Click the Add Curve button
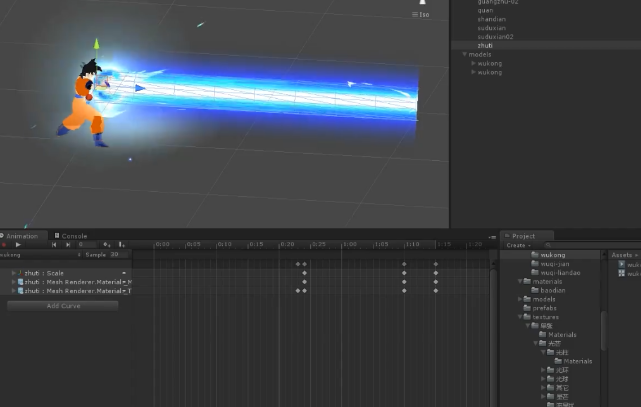 63,306
